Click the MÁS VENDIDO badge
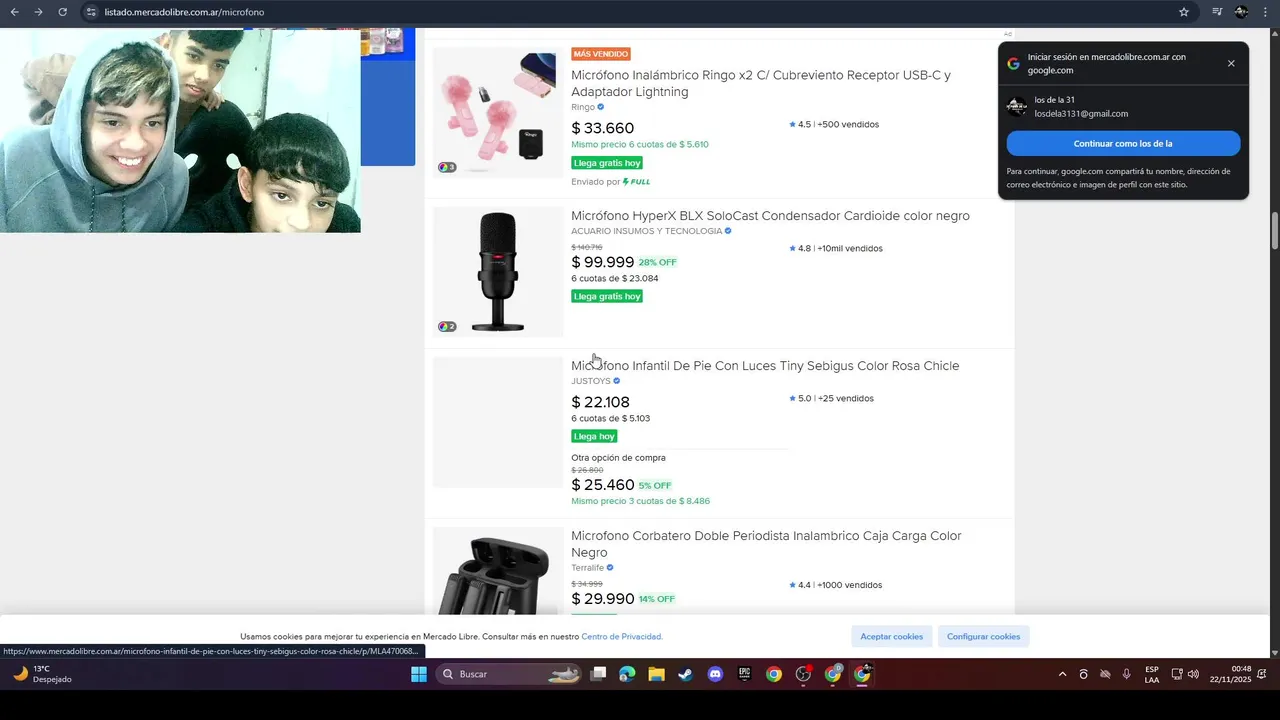The image size is (1280, 720). pos(601,54)
